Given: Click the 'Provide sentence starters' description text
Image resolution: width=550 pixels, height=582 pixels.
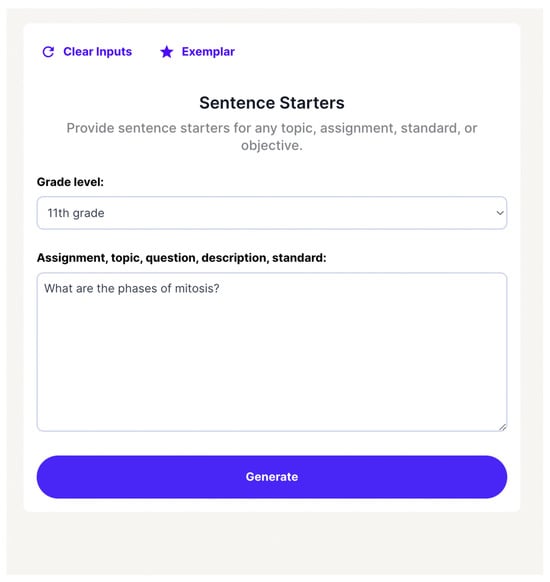Looking at the screenshot, I should pyautogui.click(x=272, y=137).
